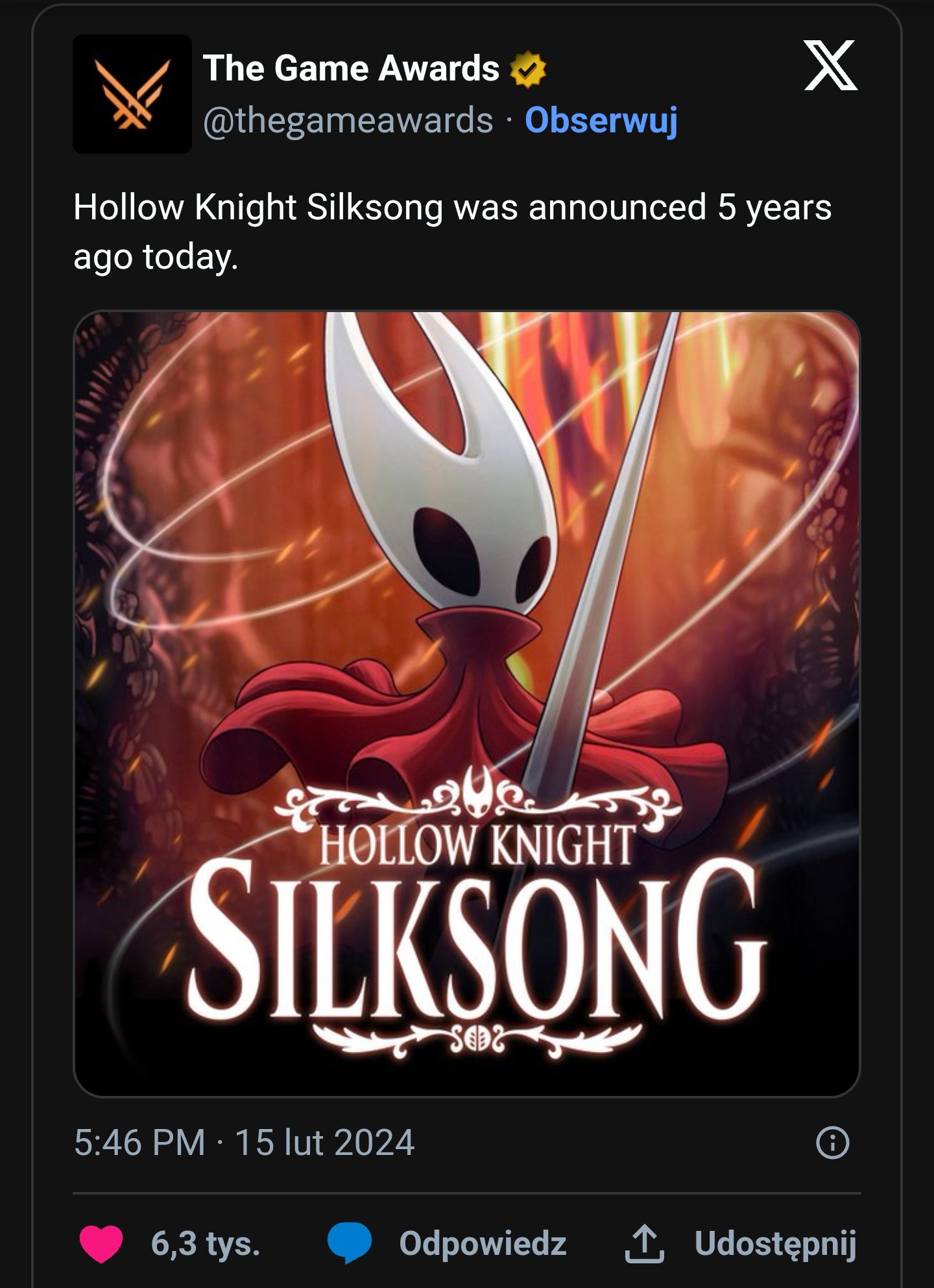The image size is (934, 1288).
Task: Select the Odpowiedz reply label
Action: point(483,1244)
